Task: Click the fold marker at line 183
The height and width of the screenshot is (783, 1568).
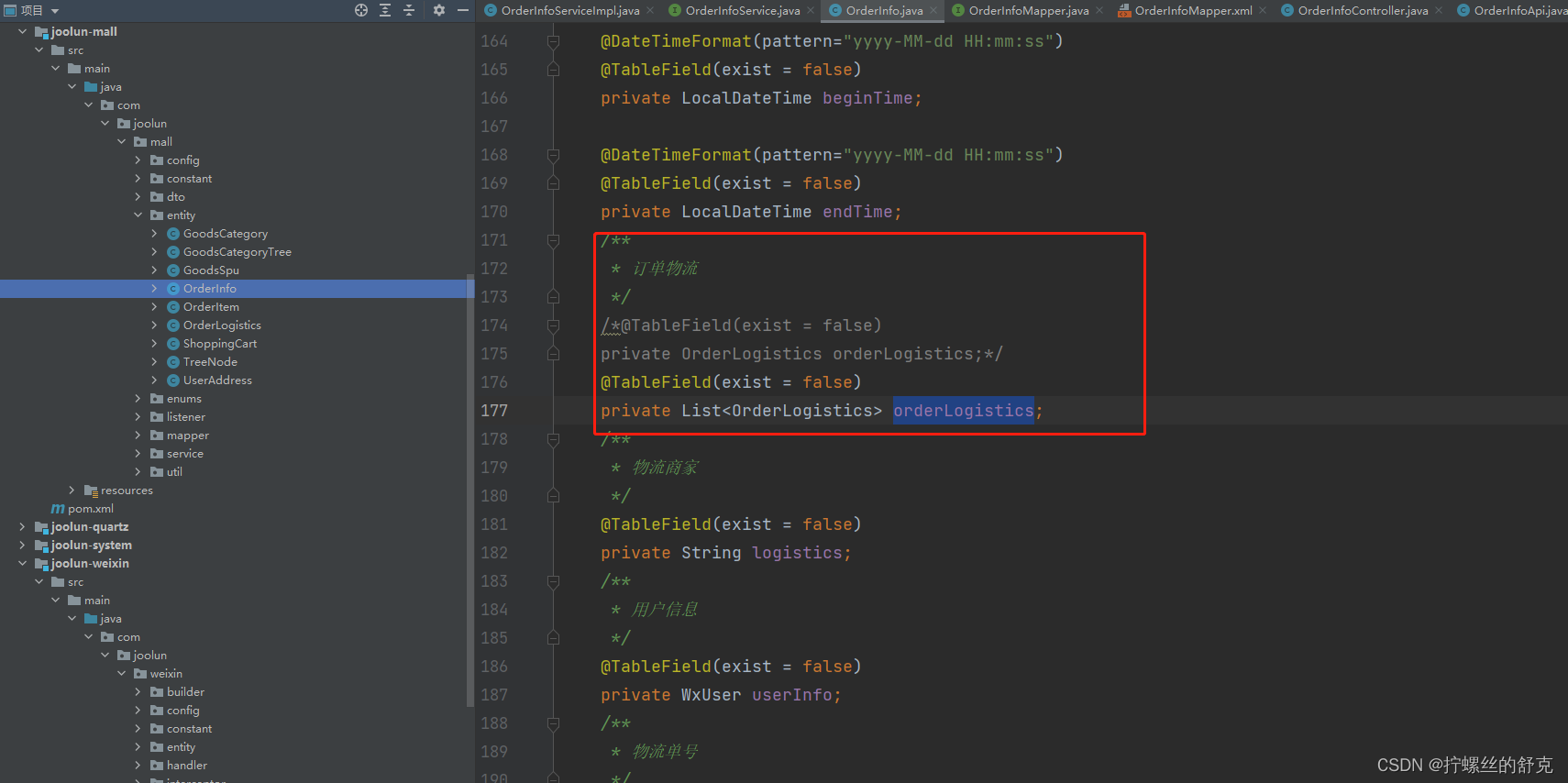Action: 553,581
